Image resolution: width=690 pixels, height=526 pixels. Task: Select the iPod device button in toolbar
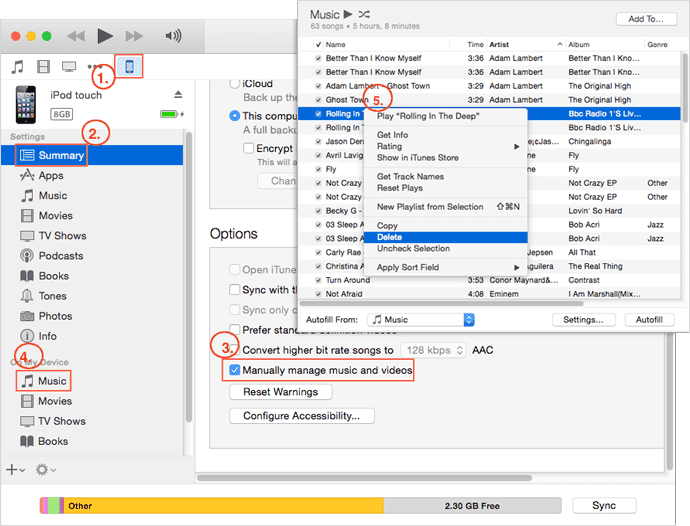129,66
